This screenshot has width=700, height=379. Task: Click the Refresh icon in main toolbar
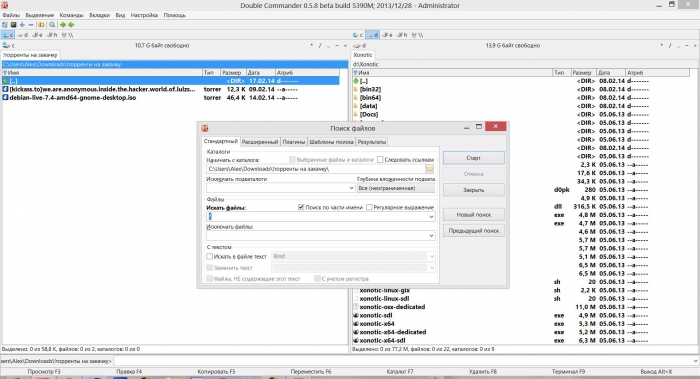5,25
